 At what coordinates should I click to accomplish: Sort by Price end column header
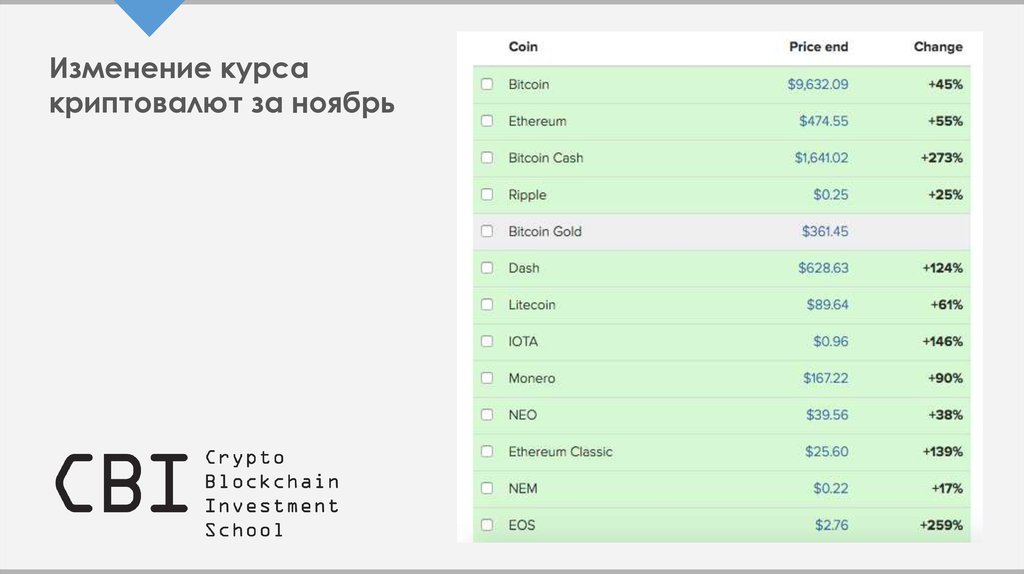(x=818, y=47)
